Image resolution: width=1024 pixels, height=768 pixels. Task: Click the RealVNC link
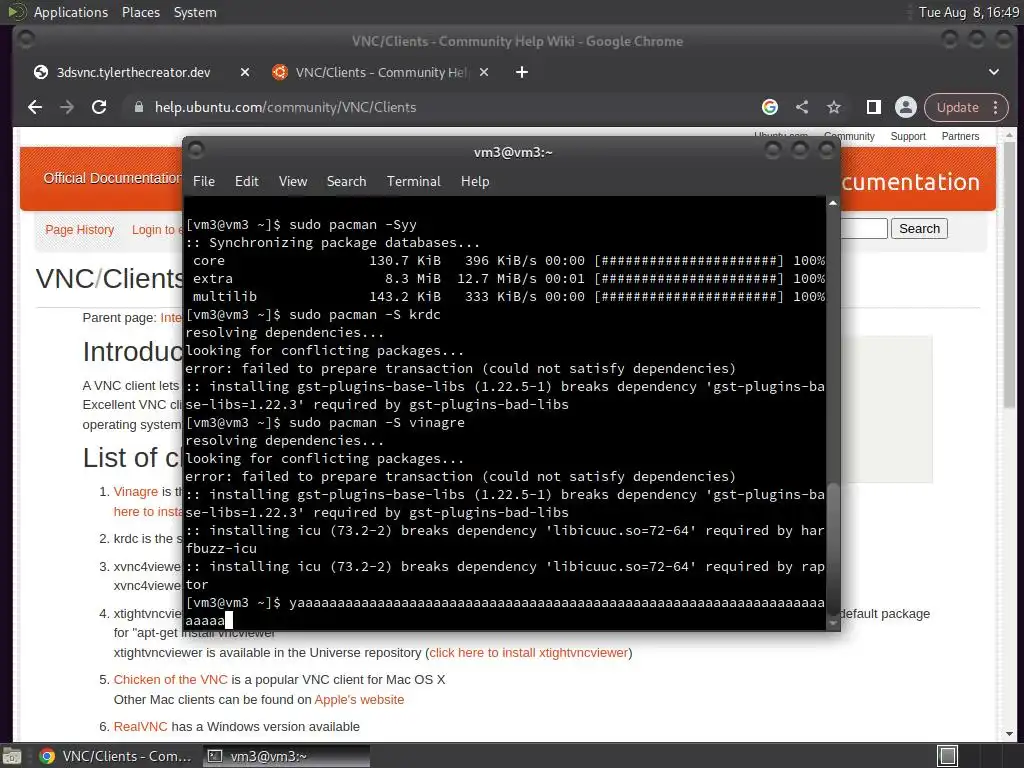[140, 726]
